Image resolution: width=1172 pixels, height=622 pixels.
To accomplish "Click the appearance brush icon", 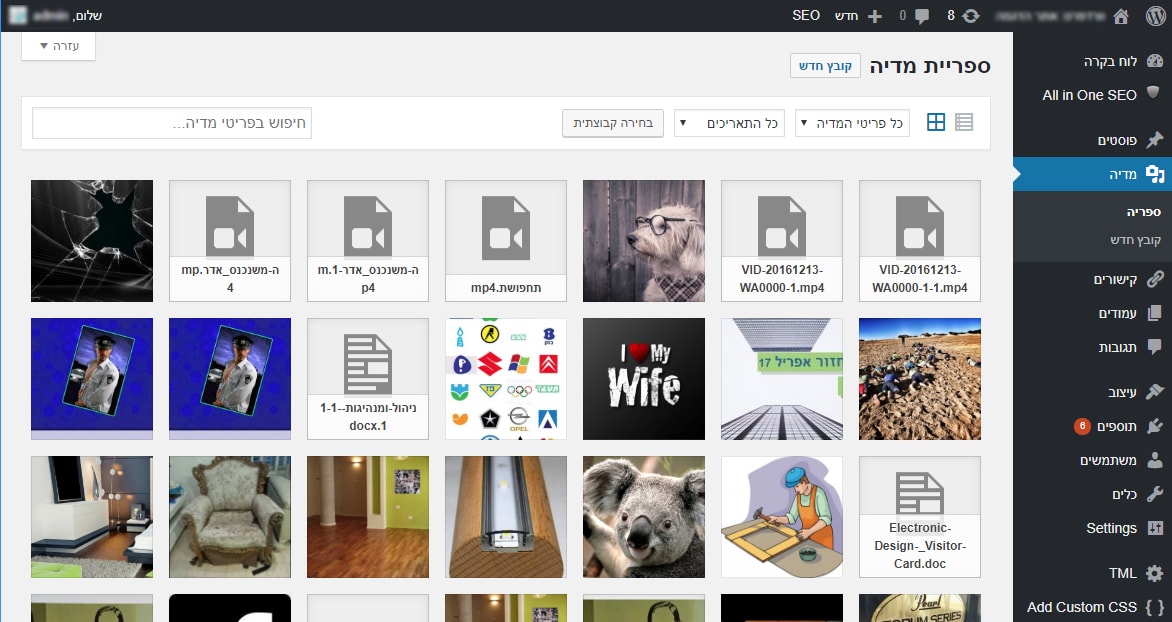I will tap(1155, 391).
